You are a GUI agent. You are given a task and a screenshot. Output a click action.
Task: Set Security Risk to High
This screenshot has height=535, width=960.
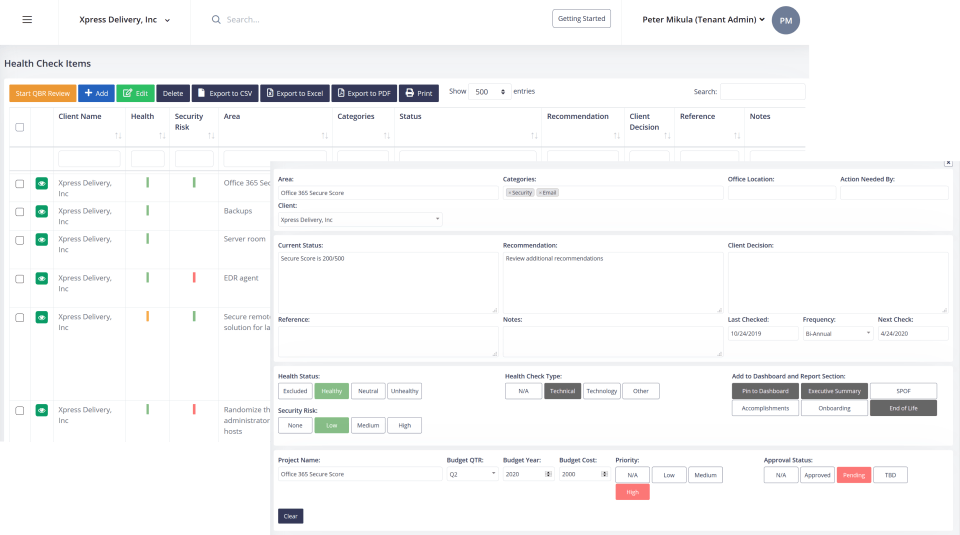coord(404,425)
